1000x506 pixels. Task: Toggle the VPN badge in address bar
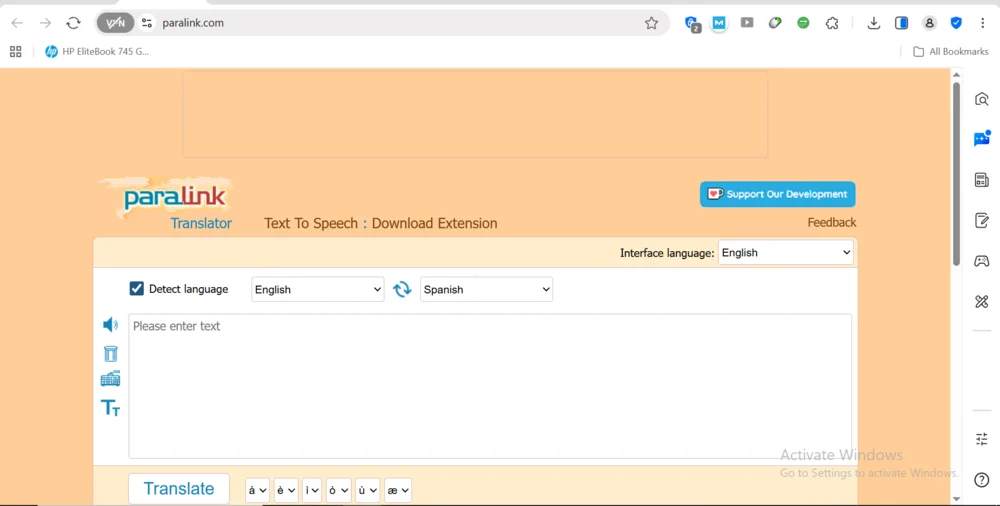(116, 23)
